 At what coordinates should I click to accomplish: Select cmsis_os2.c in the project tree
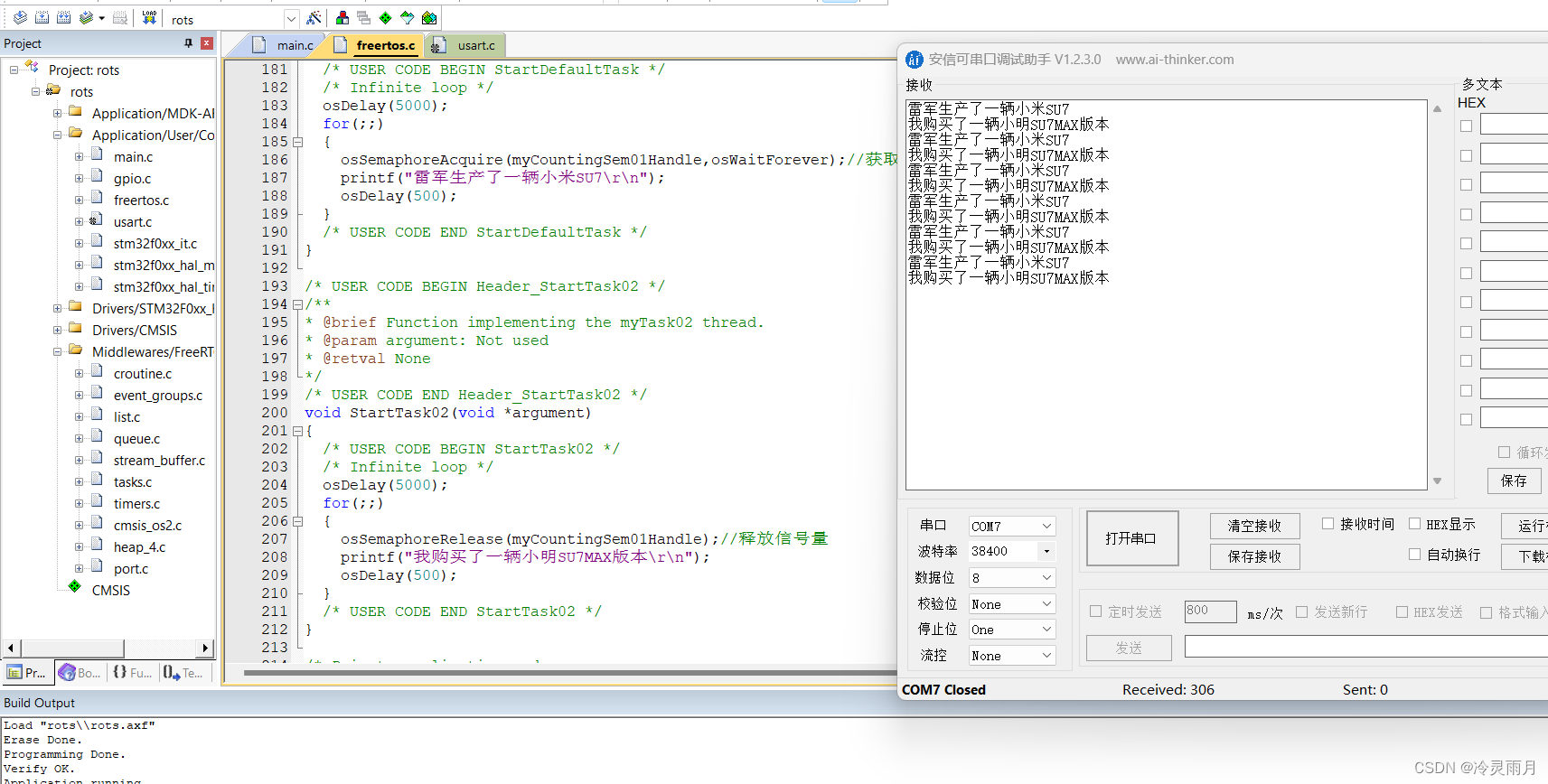(147, 526)
